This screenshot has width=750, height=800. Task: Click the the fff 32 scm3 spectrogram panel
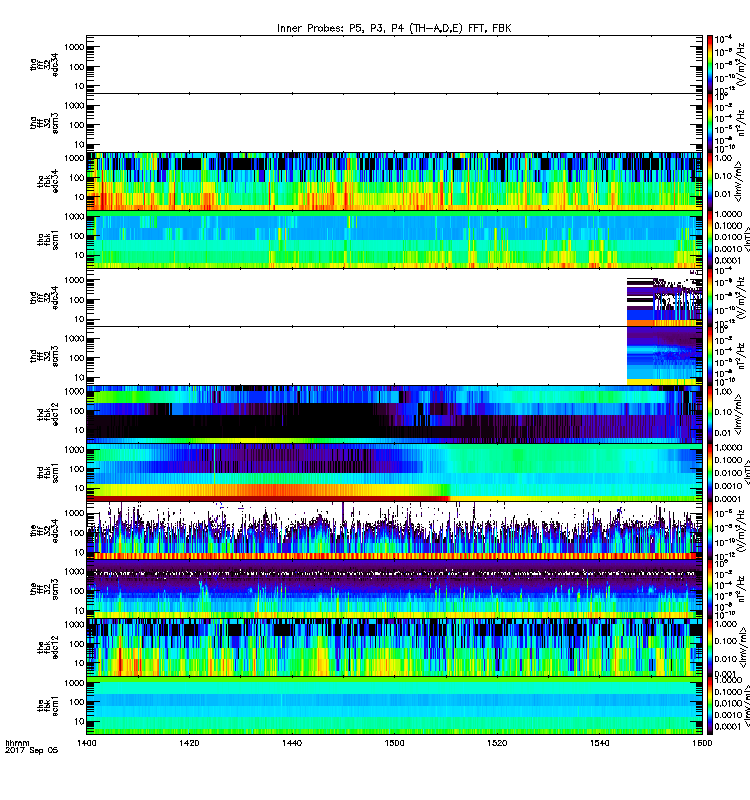(x=394, y=589)
